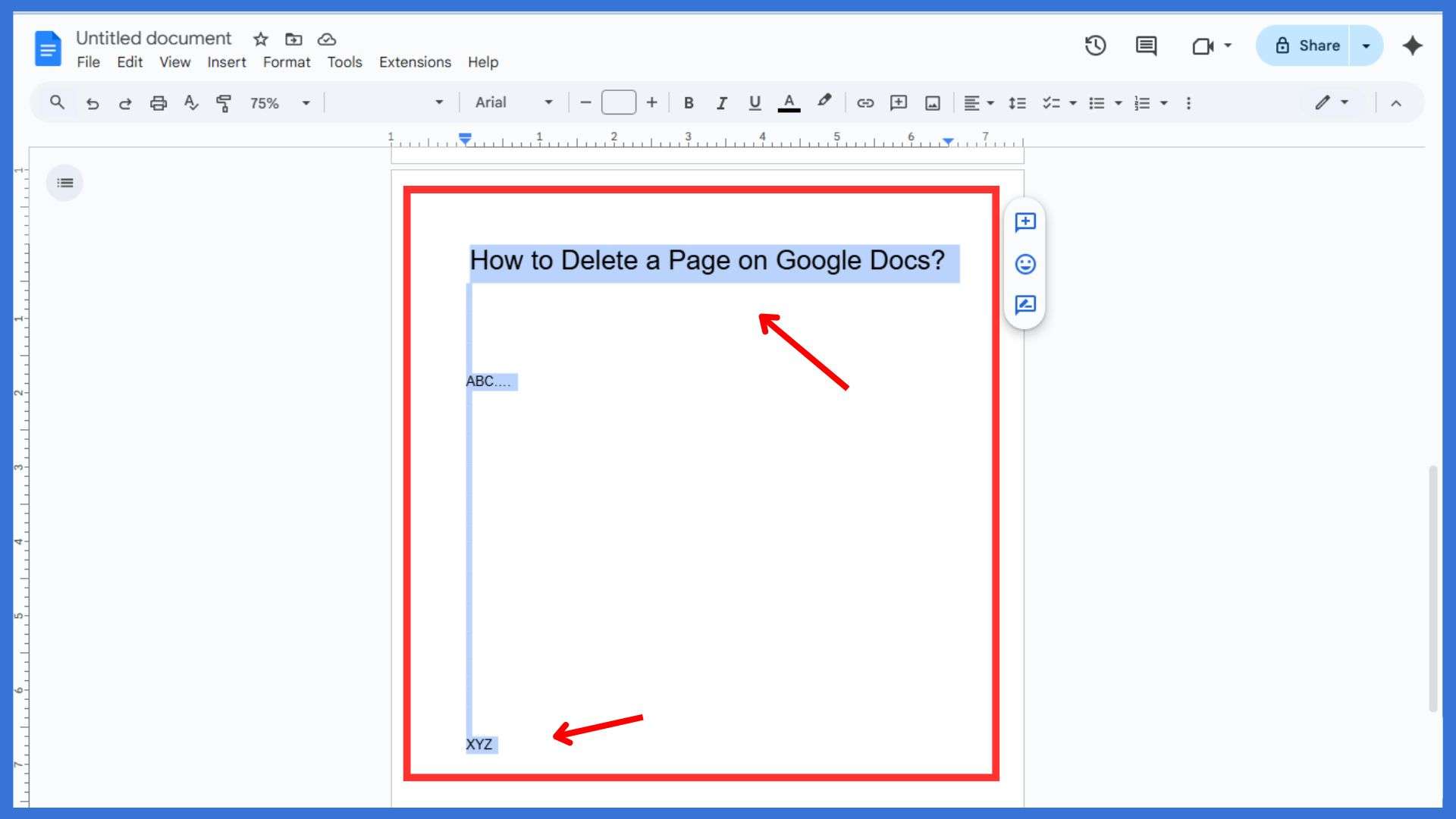Click the XYZ text line
The image size is (1456, 819).
click(x=479, y=745)
